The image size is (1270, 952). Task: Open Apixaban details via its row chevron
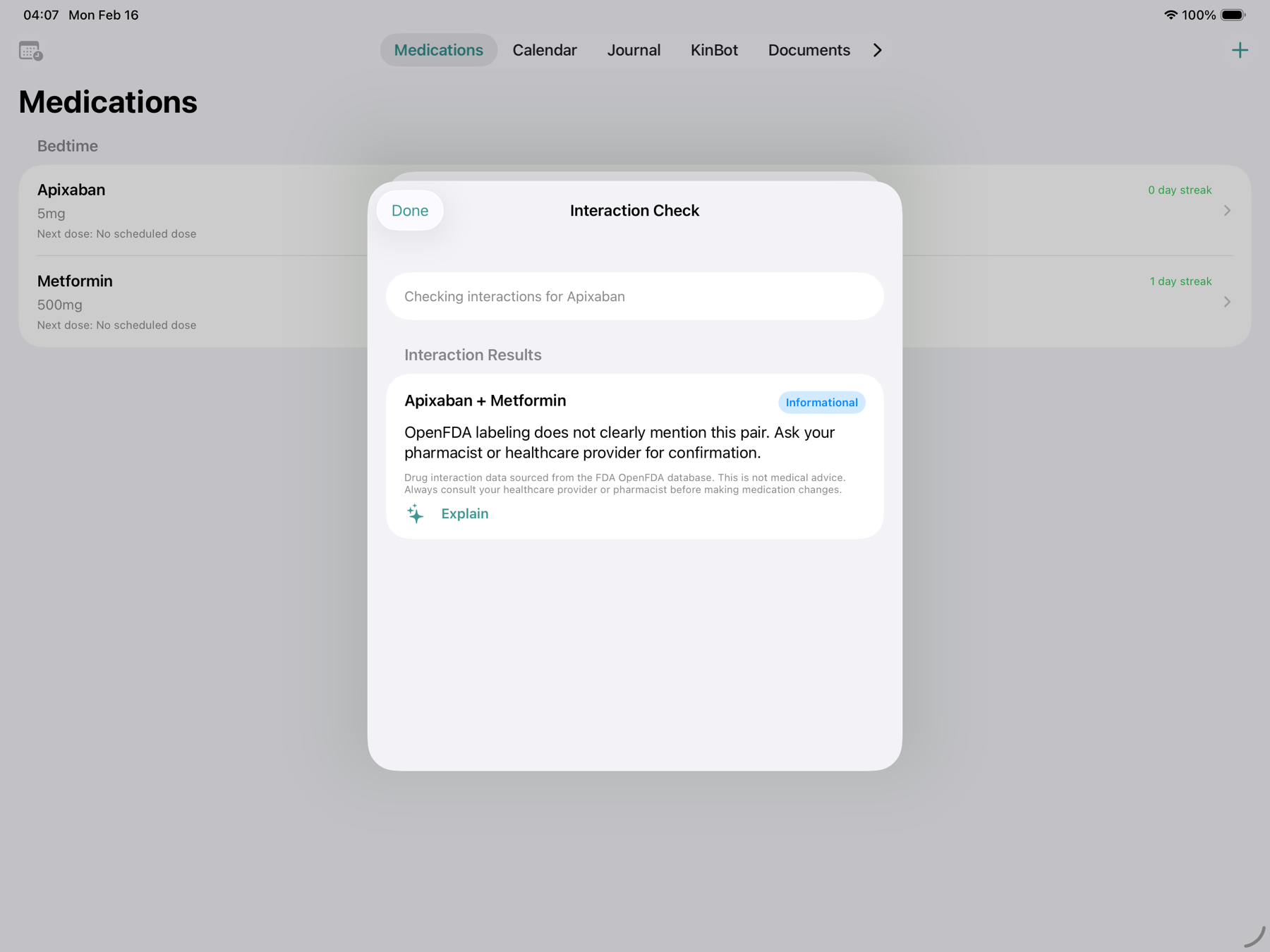[1228, 209]
